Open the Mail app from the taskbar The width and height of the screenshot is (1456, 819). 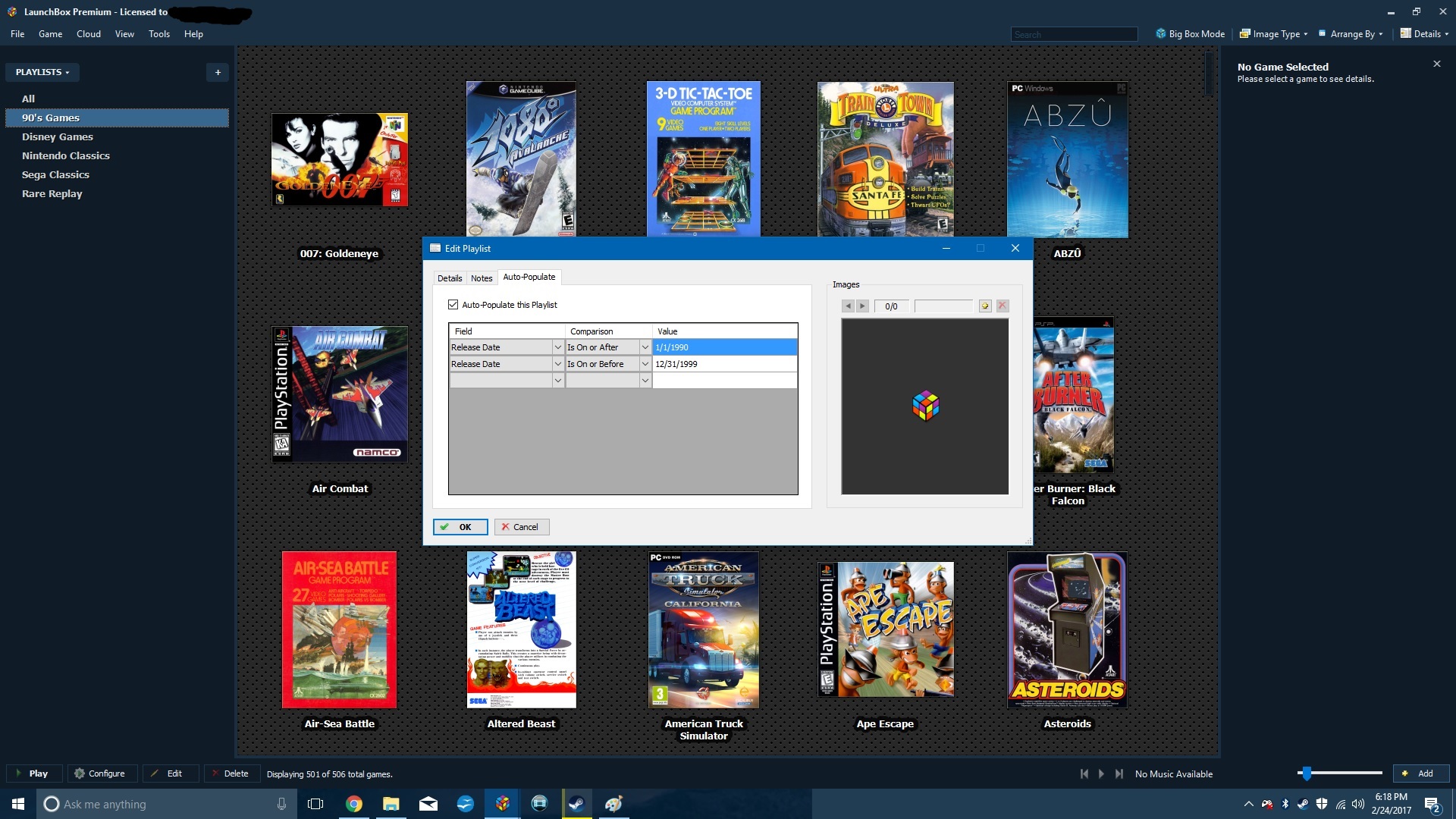pos(428,804)
